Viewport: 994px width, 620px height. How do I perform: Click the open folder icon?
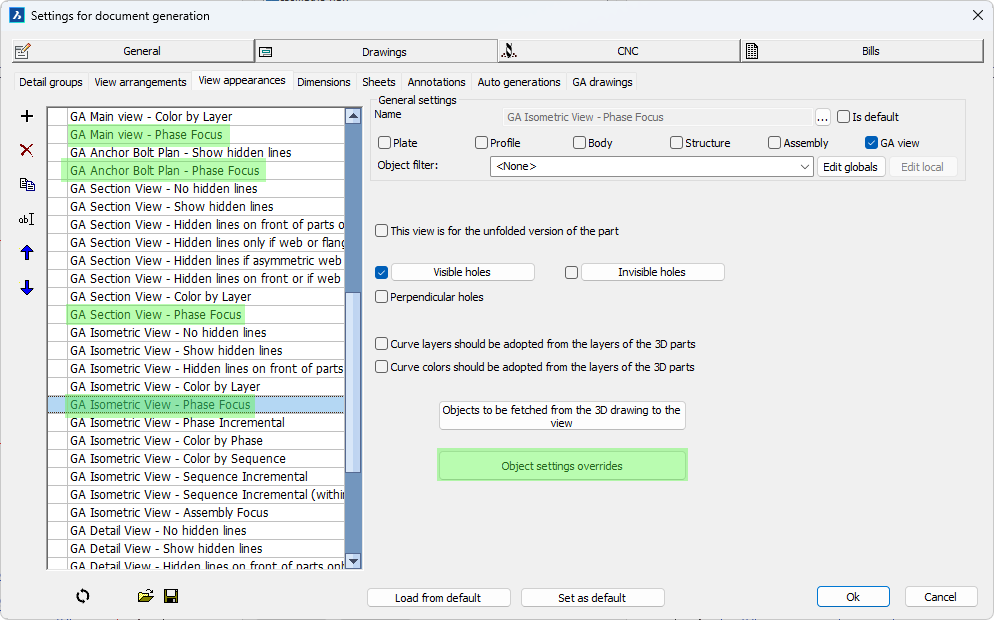point(146,596)
